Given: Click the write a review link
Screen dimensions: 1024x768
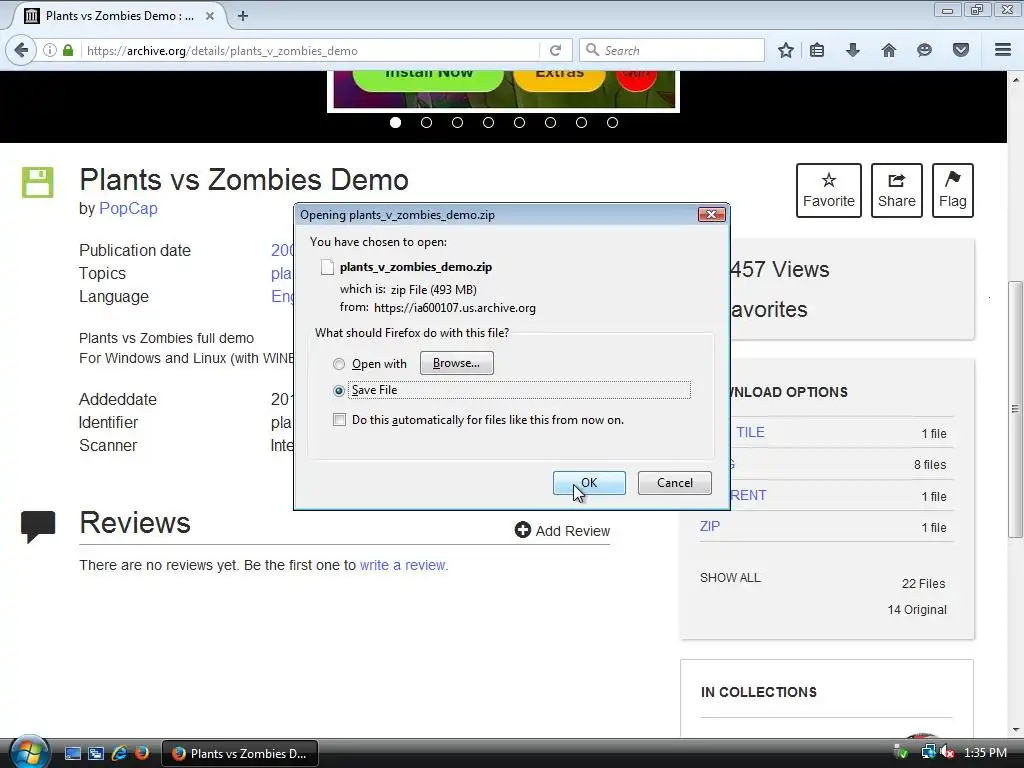Looking at the screenshot, I should [x=404, y=565].
